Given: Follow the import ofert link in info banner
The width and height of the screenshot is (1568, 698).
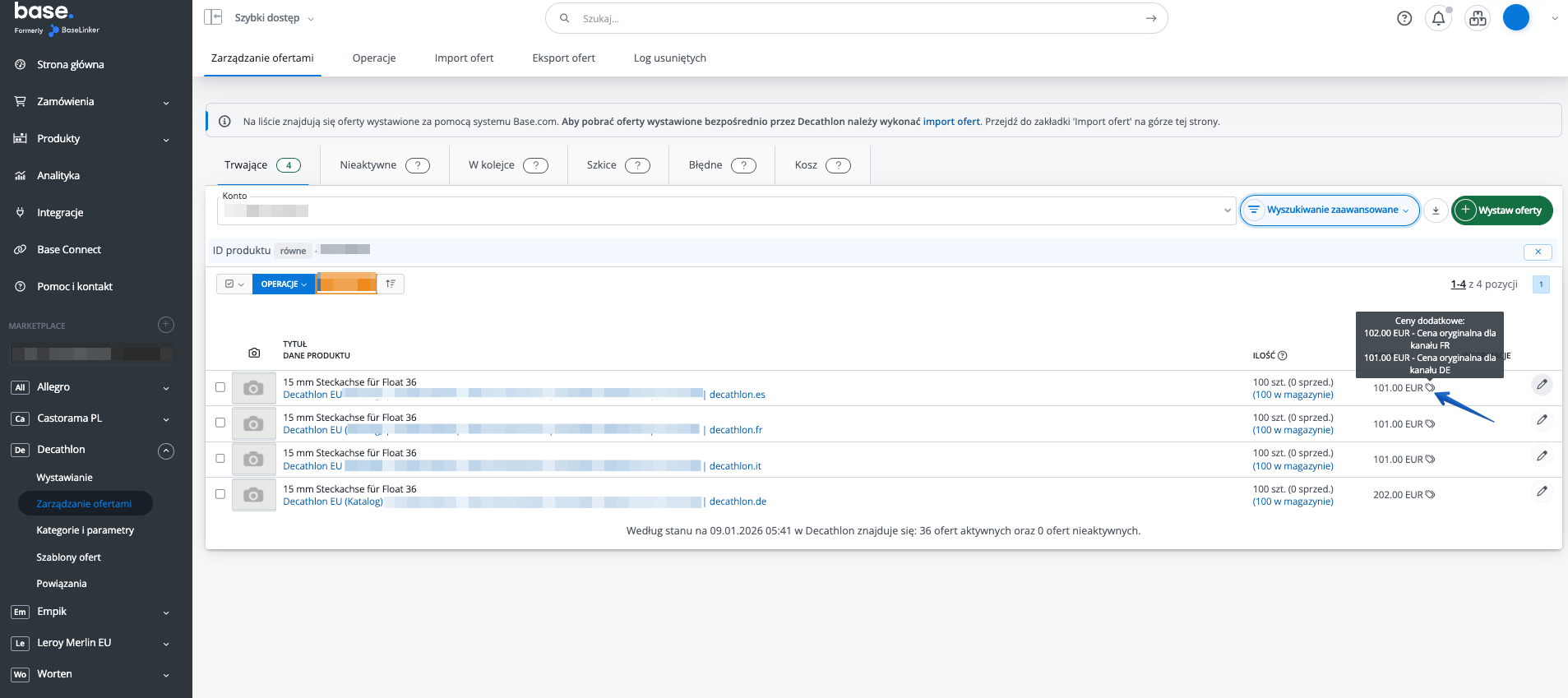Looking at the screenshot, I should click(951, 122).
